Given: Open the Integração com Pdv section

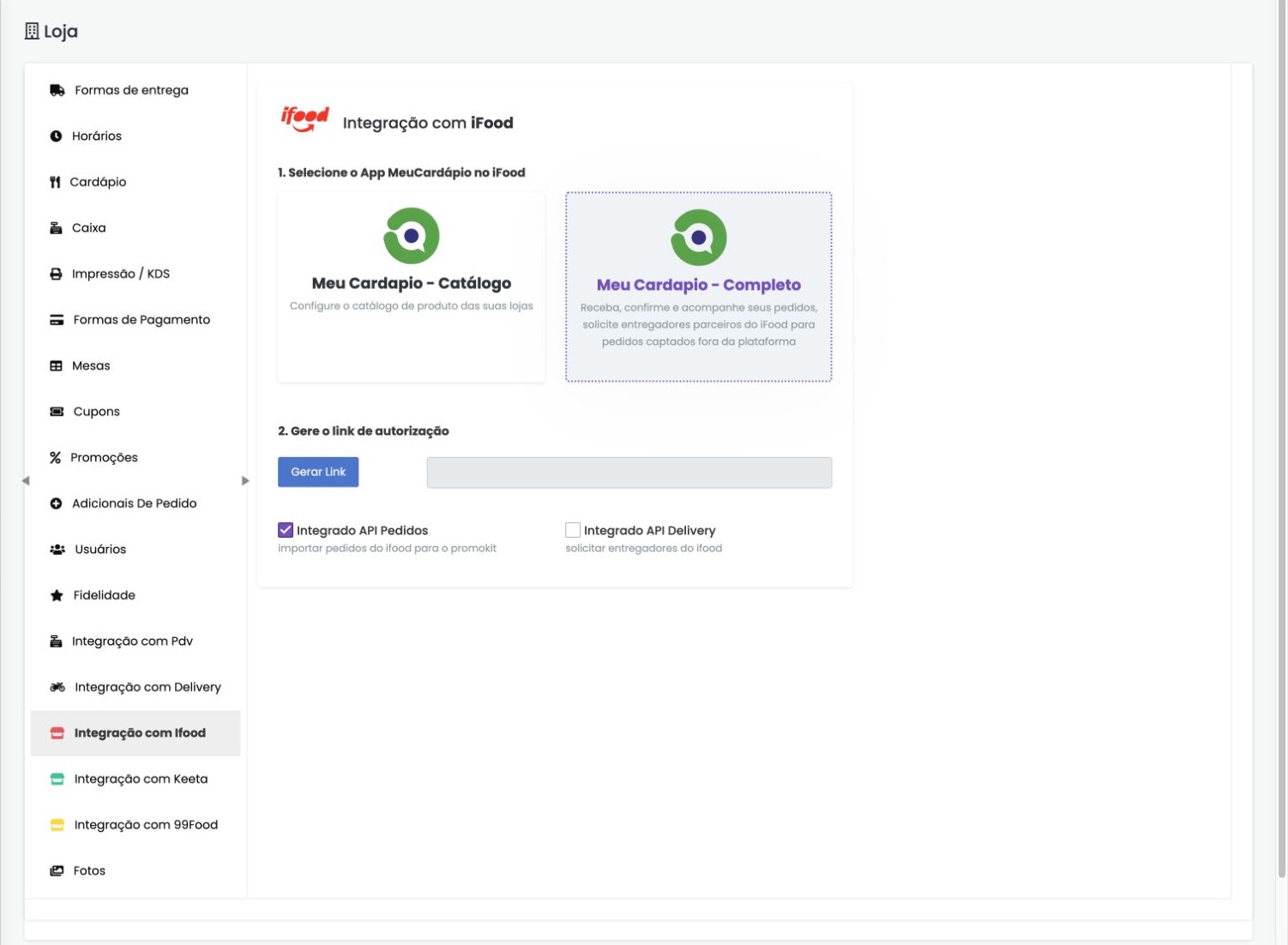Looking at the screenshot, I should 135,641.
